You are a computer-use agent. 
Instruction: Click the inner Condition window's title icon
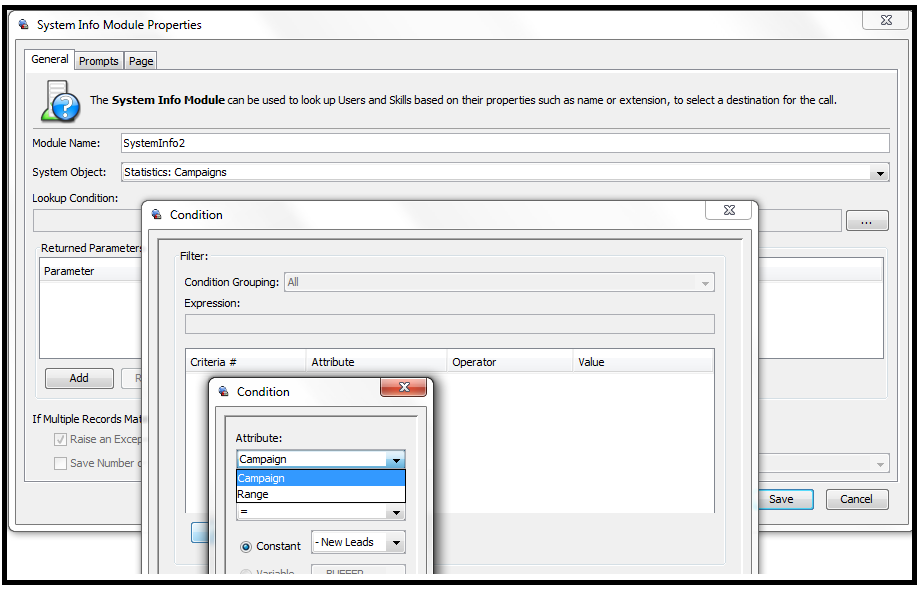pos(222,392)
